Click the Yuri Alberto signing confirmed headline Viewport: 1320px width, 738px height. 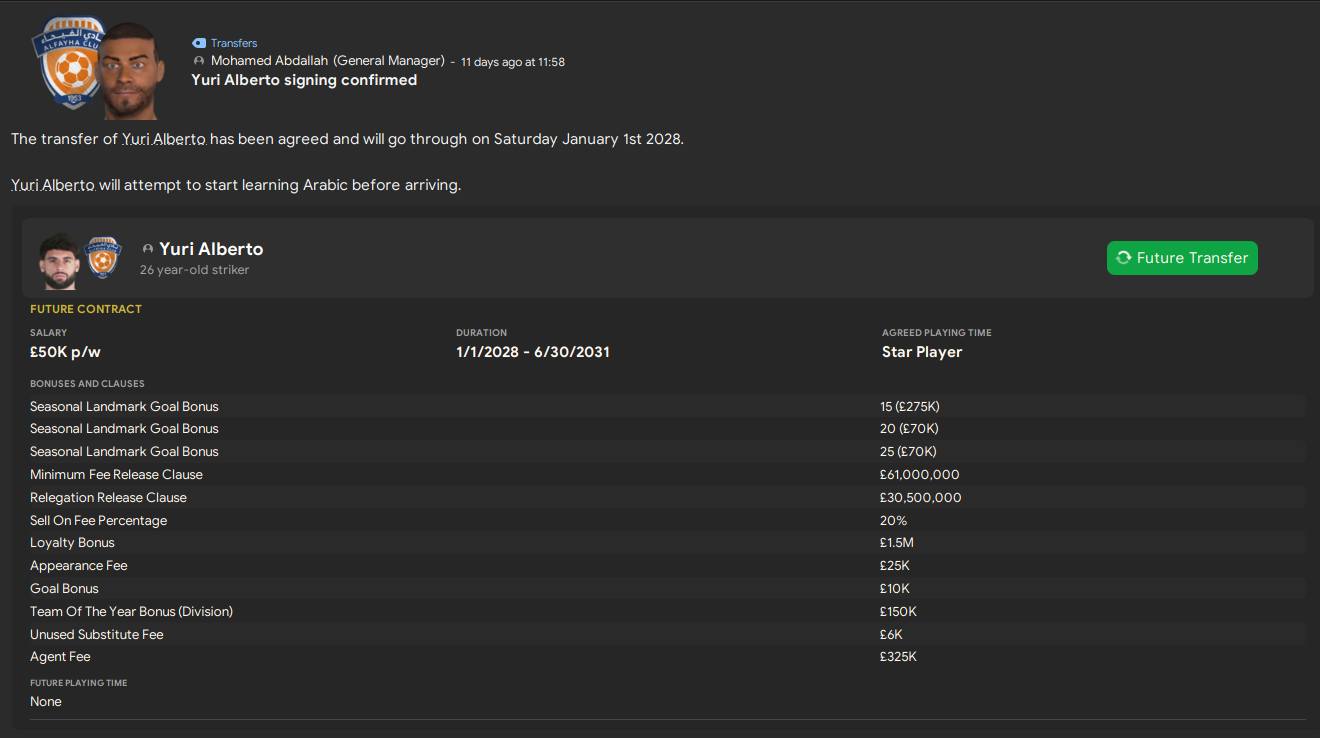(305, 79)
